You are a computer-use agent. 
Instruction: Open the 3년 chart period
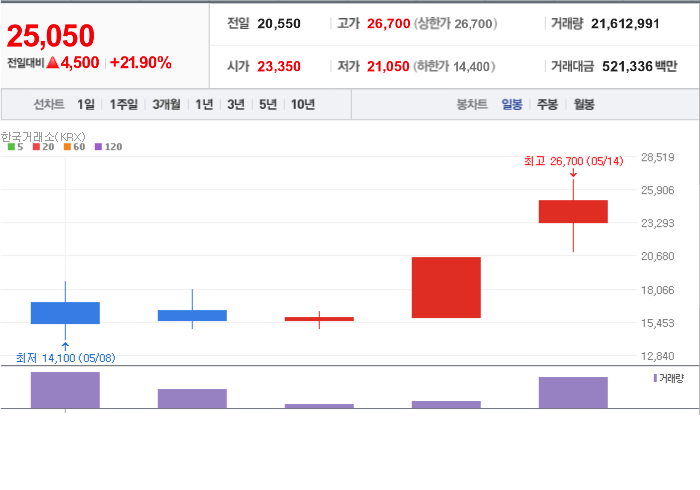[x=236, y=105]
